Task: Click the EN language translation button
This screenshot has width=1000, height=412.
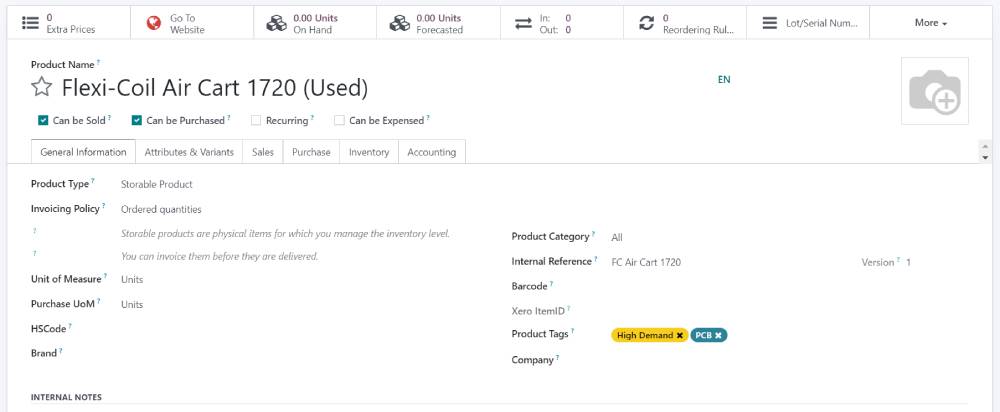Action: 724,80
